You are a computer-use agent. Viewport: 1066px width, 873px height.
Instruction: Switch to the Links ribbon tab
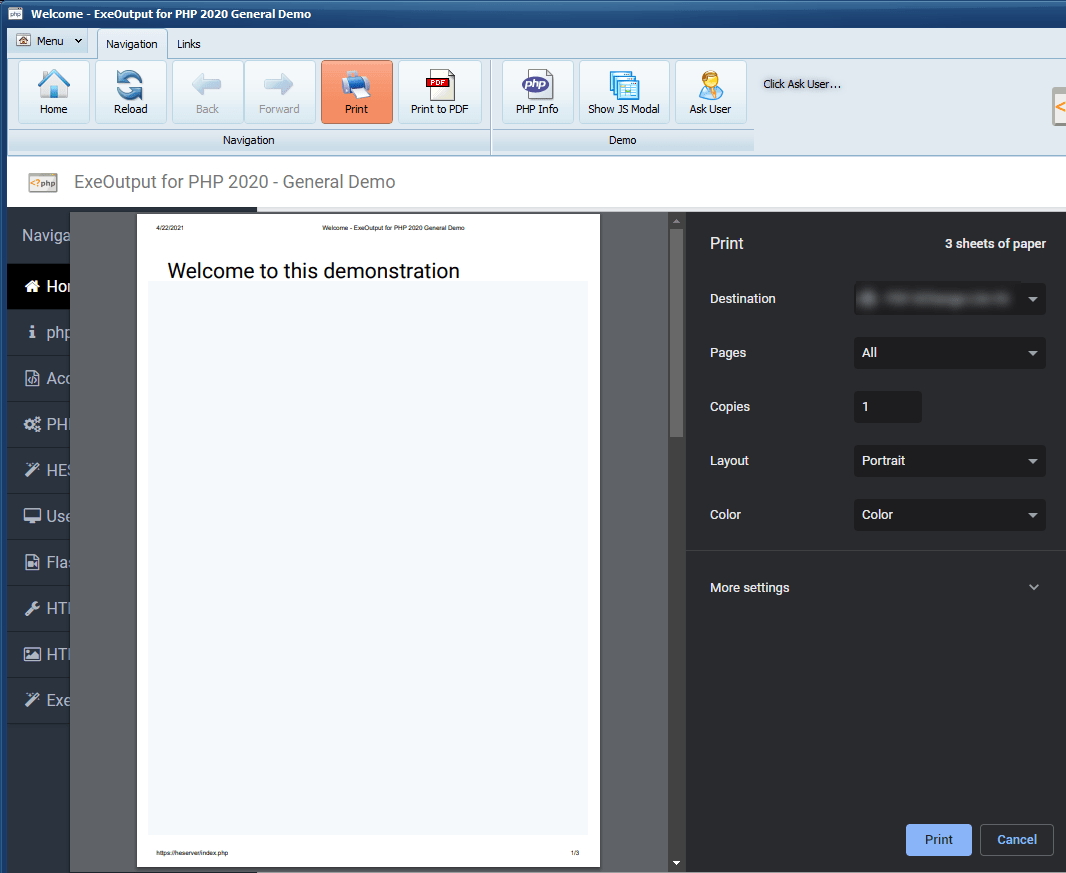tap(189, 44)
